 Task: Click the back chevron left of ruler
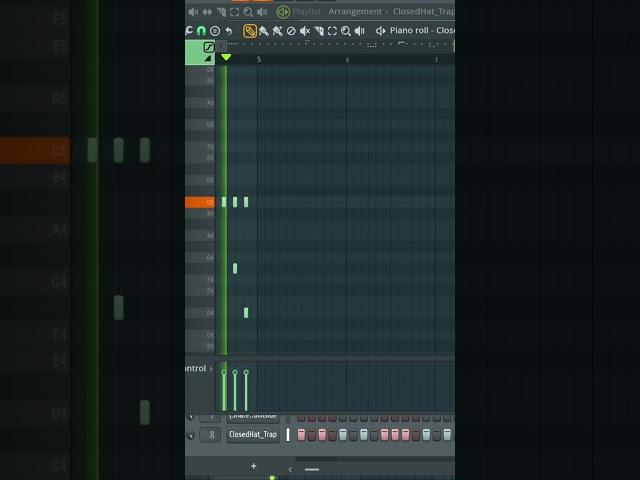pyautogui.click(x=221, y=46)
